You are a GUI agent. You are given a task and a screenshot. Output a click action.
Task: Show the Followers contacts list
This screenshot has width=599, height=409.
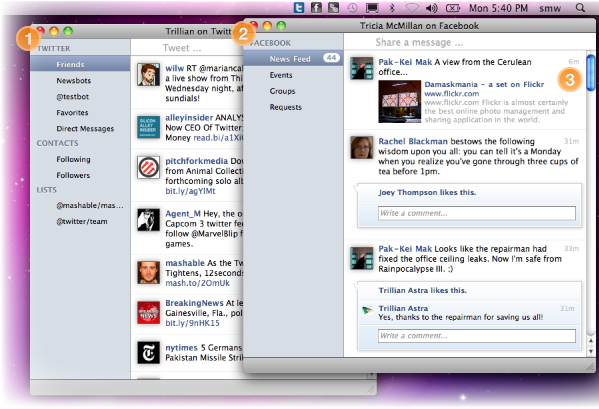pos(80,175)
